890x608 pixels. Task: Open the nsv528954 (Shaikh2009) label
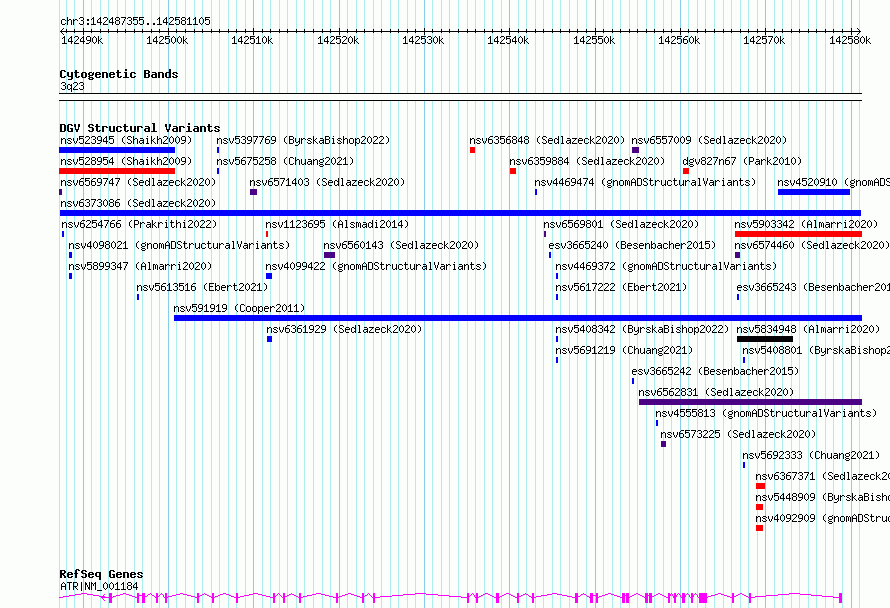(x=126, y=161)
